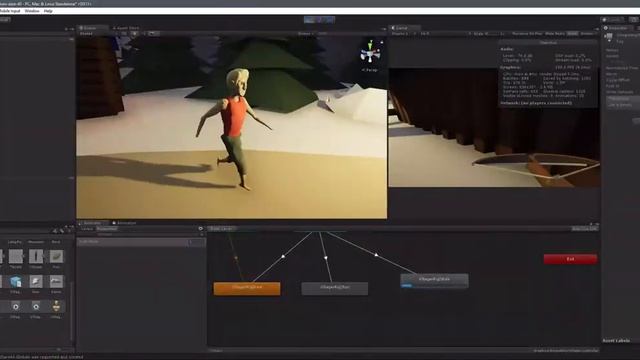The width and height of the screenshot is (640, 360).
Task: Select the Layers tab in the Animator
Action: (87, 229)
